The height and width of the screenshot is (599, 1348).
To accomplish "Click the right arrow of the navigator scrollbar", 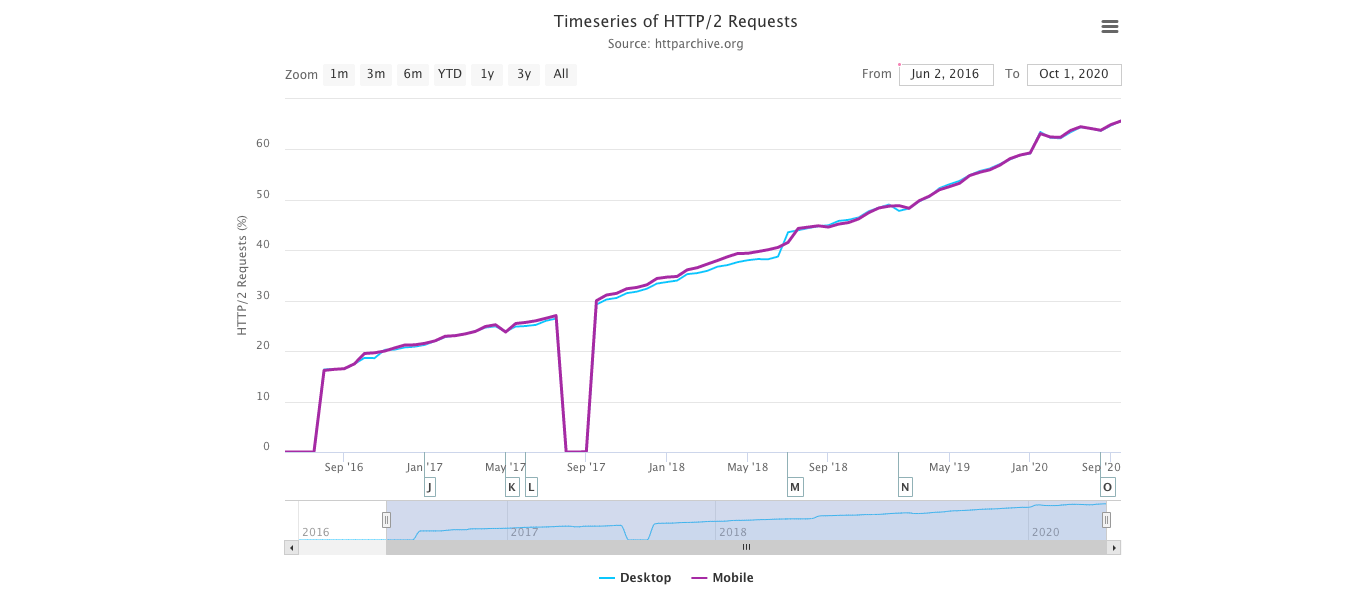I will [1115, 547].
